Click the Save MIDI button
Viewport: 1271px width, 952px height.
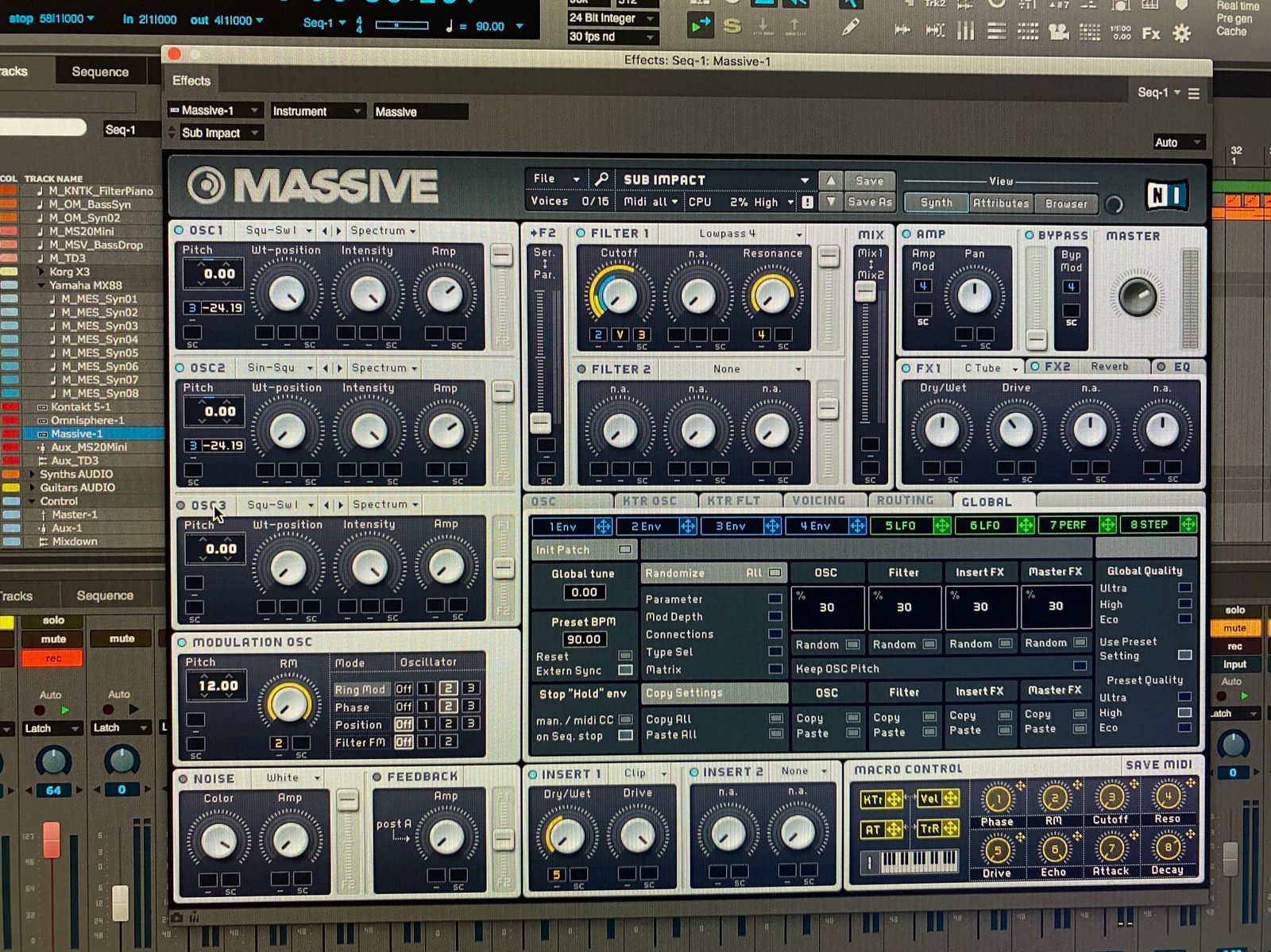pyautogui.click(x=1158, y=765)
